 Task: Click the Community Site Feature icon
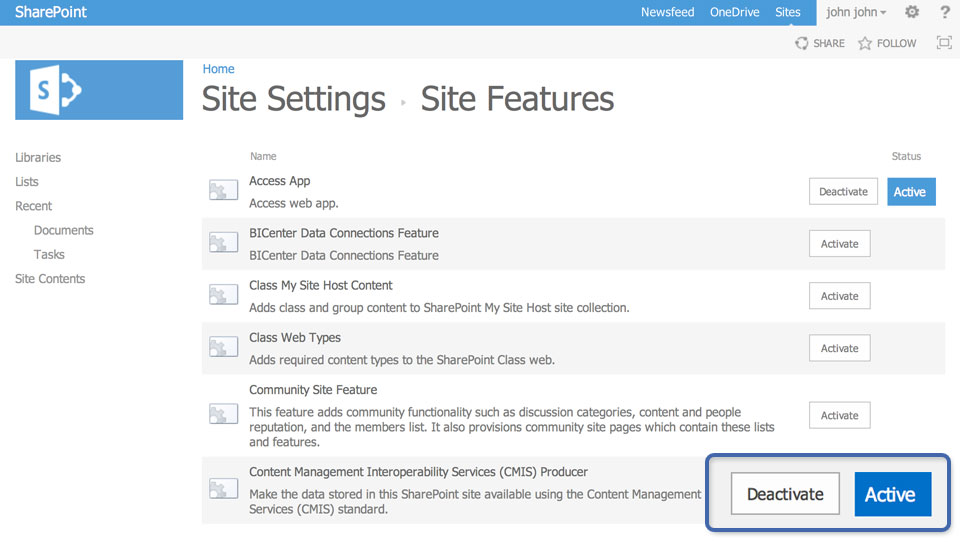223,414
